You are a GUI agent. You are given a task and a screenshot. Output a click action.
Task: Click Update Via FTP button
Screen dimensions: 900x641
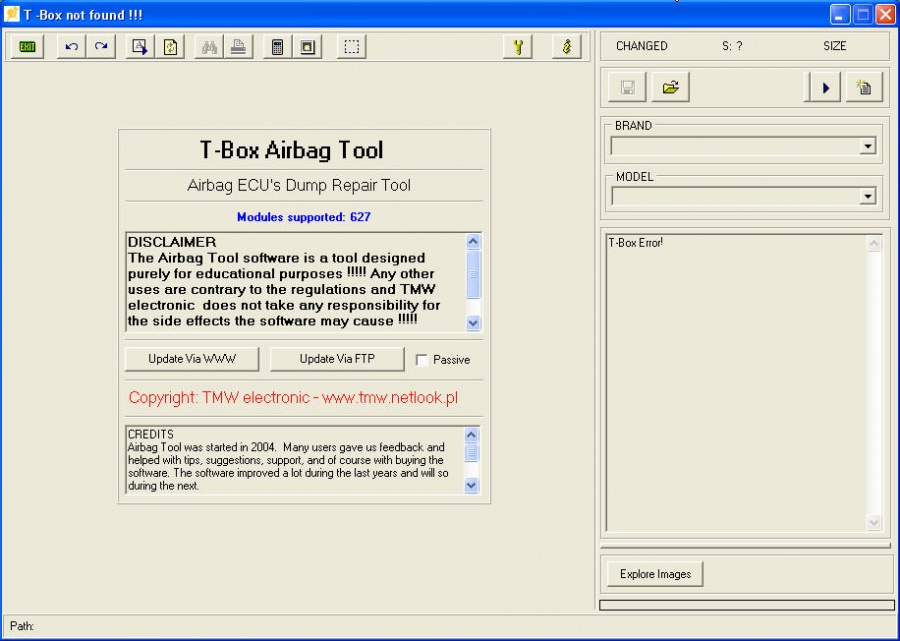click(x=337, y=359)
